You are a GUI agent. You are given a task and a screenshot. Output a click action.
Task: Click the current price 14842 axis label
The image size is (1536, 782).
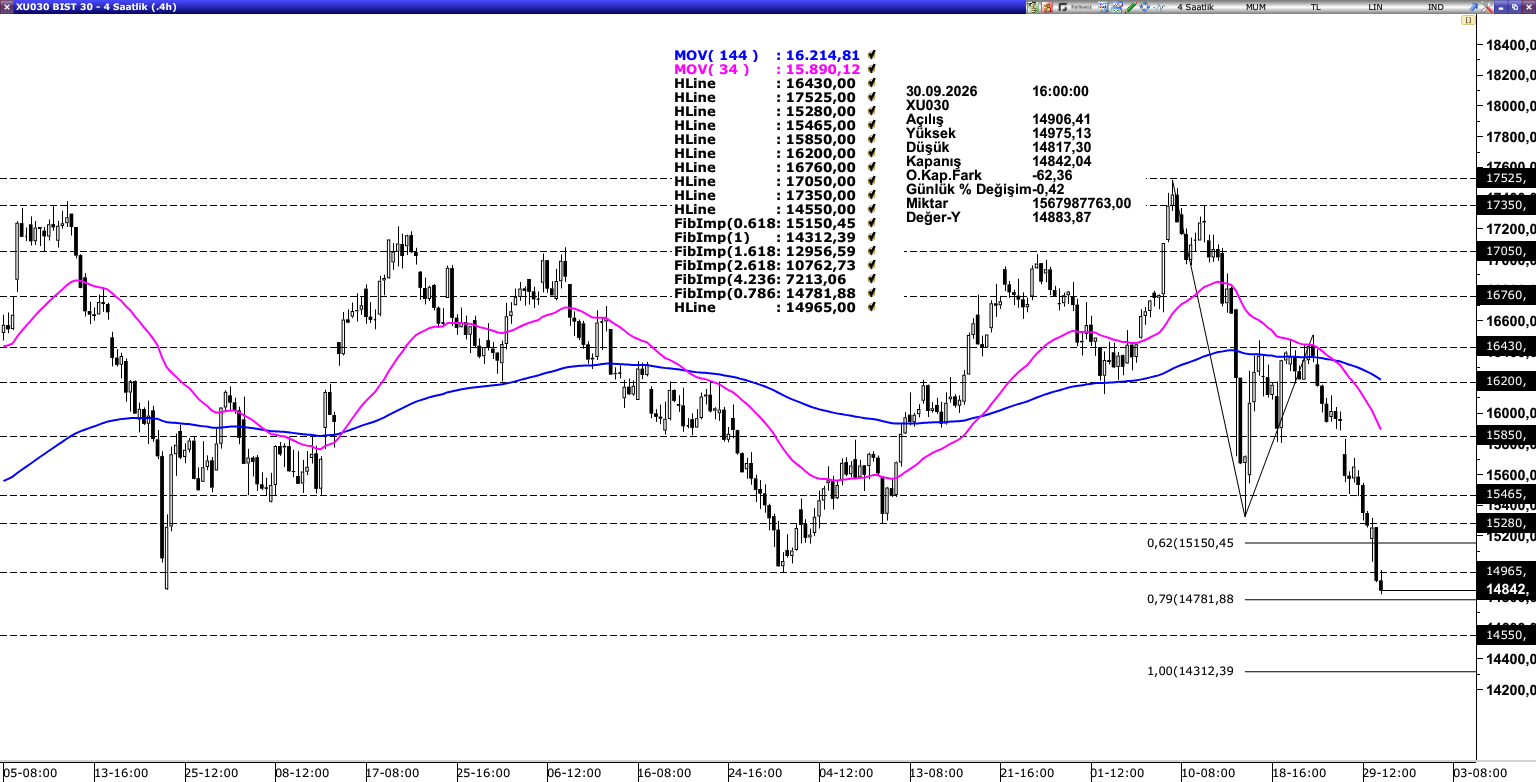point(1507,590)
